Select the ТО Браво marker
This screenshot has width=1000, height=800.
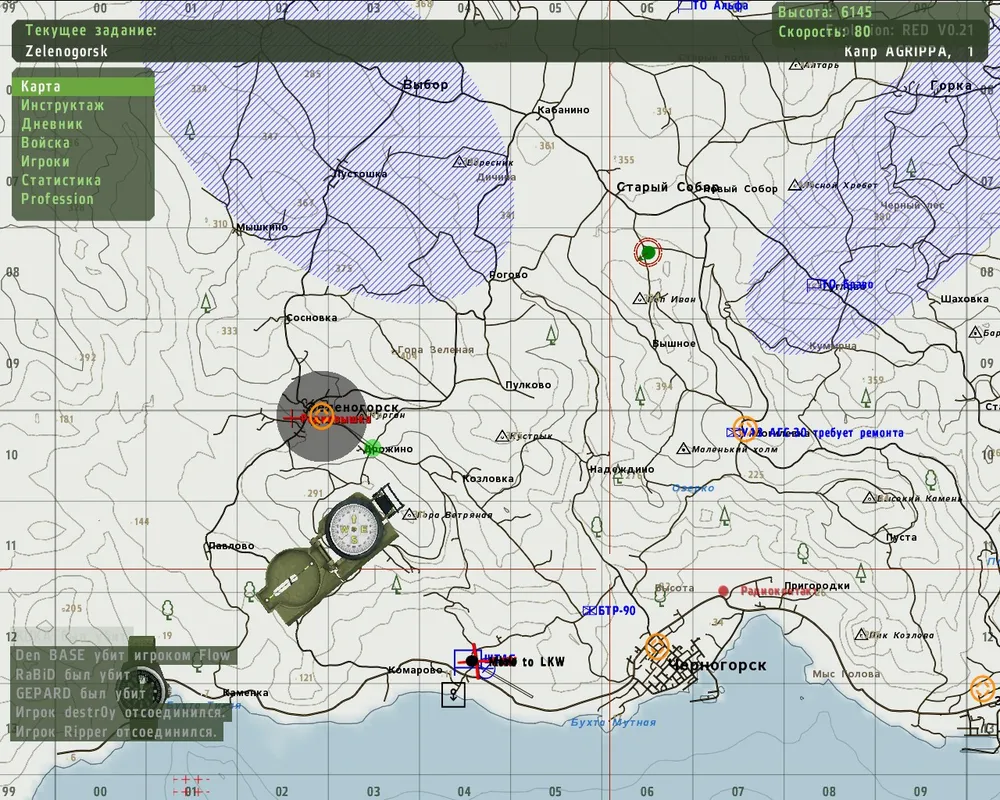click(815, 285)
